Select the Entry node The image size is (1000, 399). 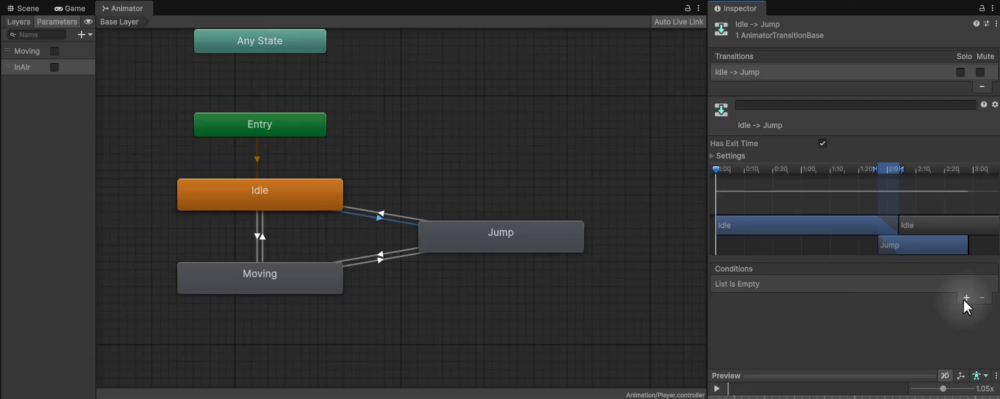coord(260,124)
